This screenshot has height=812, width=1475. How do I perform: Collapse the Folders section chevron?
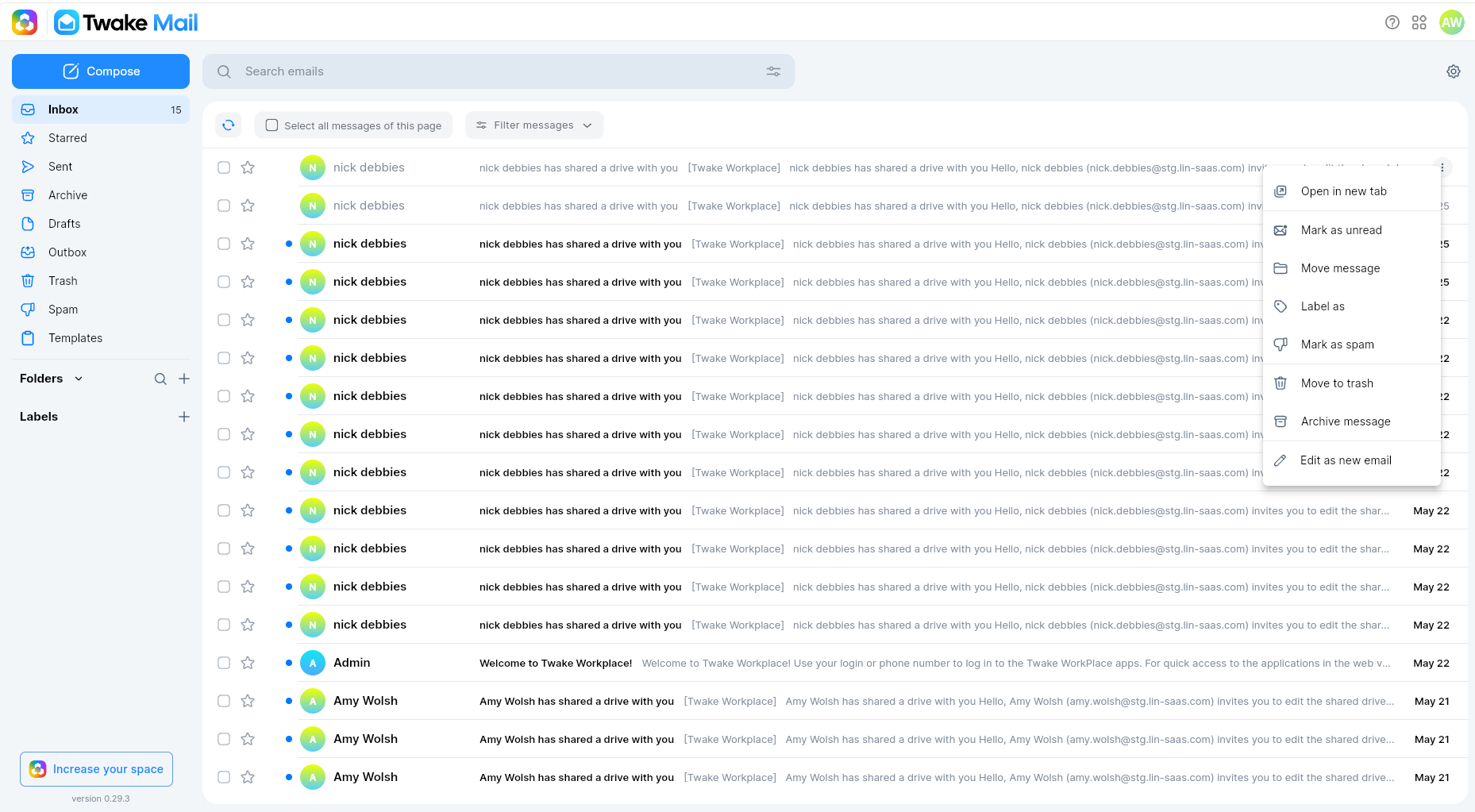pos(79,379)
